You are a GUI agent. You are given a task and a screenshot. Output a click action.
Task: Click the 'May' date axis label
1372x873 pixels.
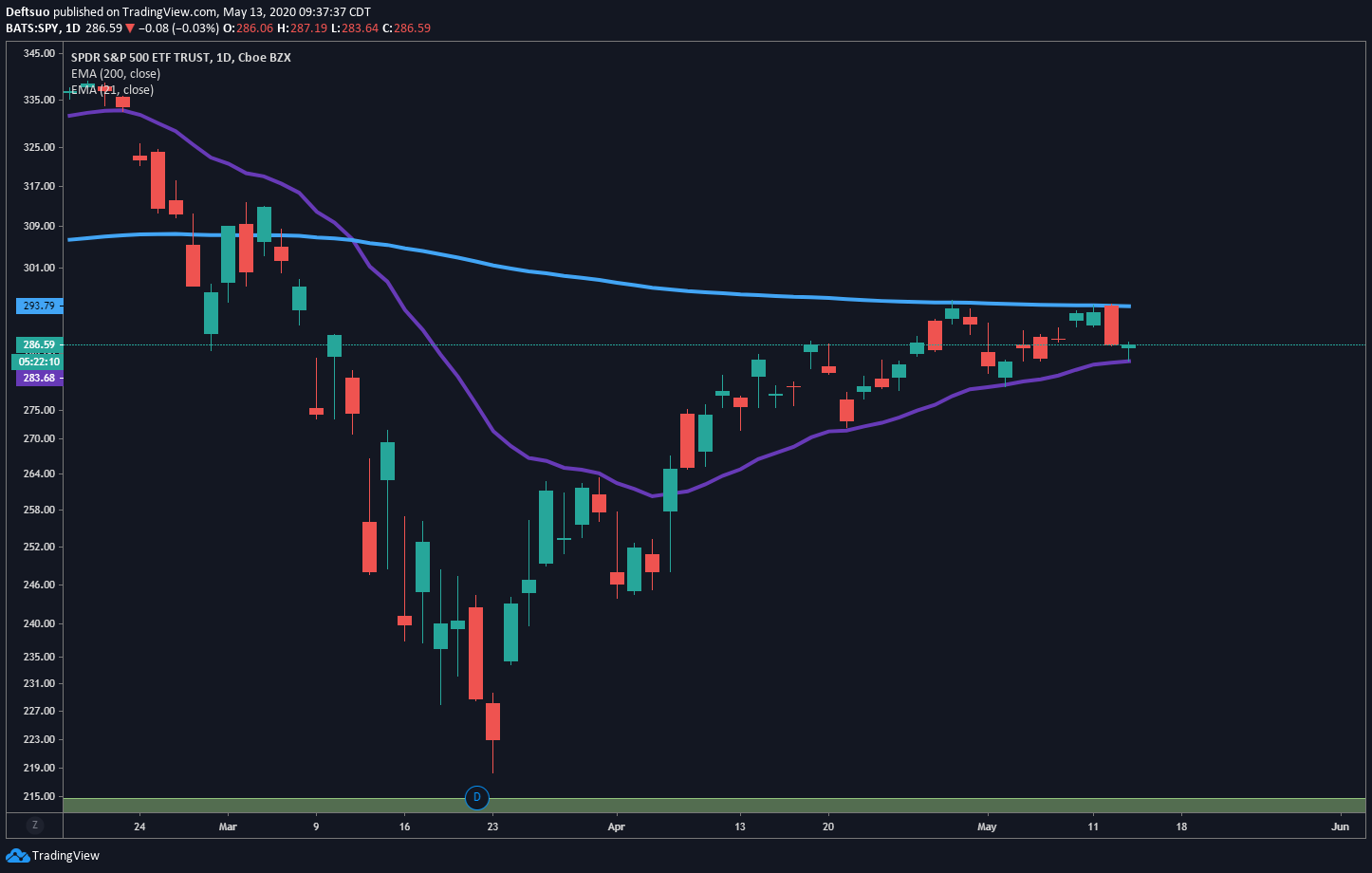(x=988, y=827)
